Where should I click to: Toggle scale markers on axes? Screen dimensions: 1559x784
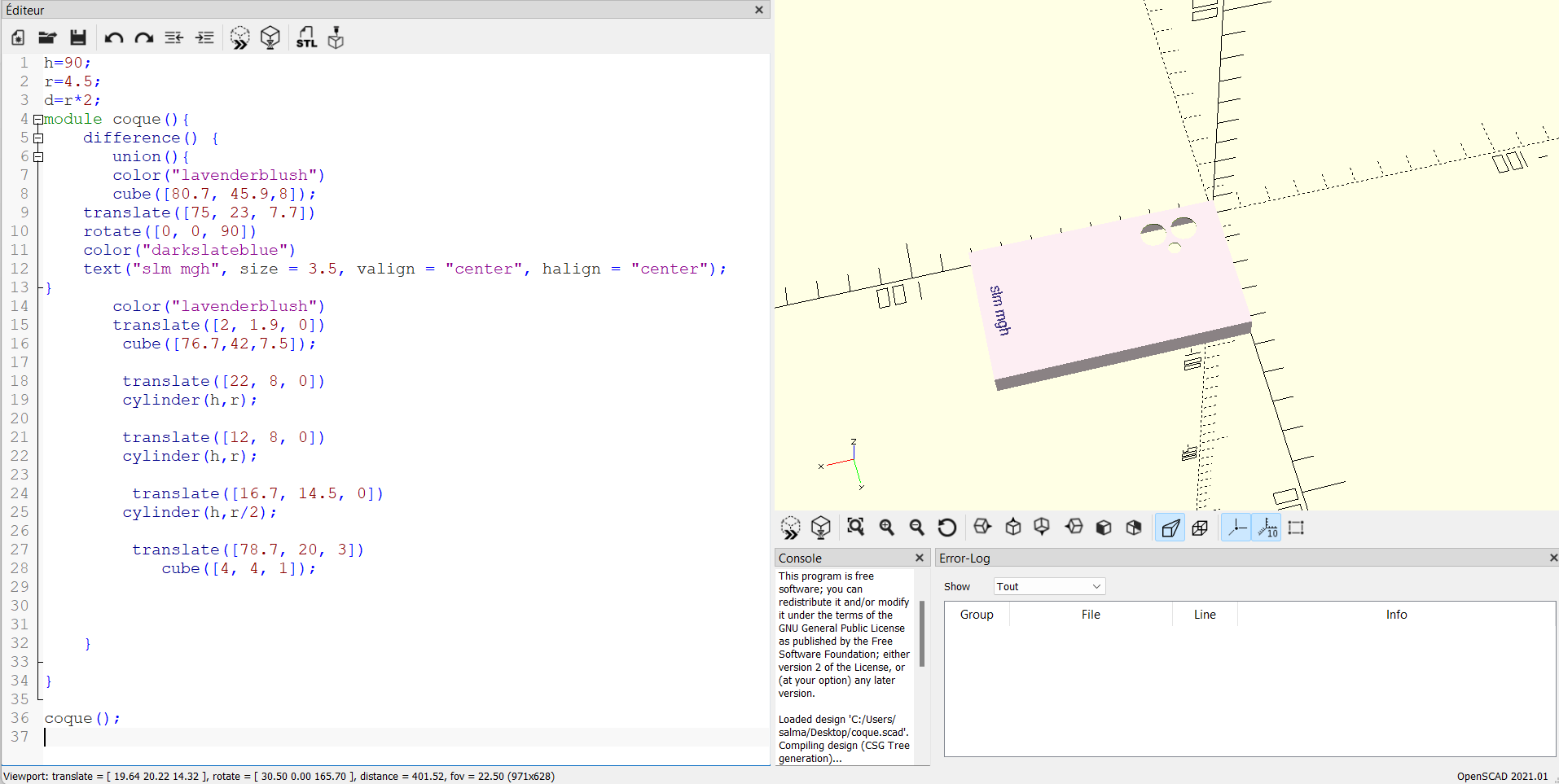1267,528
